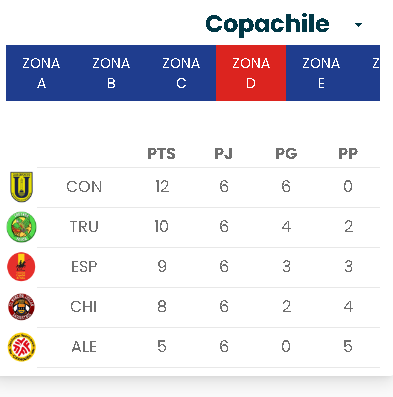Click the PTS column header
This screenshot has height=397, width=393.
(161, 154)
